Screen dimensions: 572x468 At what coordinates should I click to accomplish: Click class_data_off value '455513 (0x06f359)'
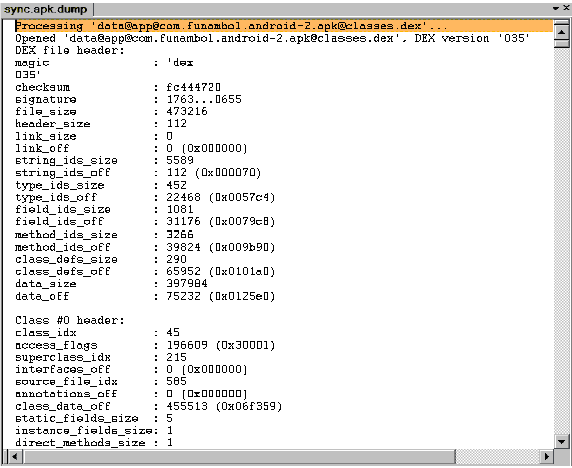pyautogui.click(x=224, y=406)
